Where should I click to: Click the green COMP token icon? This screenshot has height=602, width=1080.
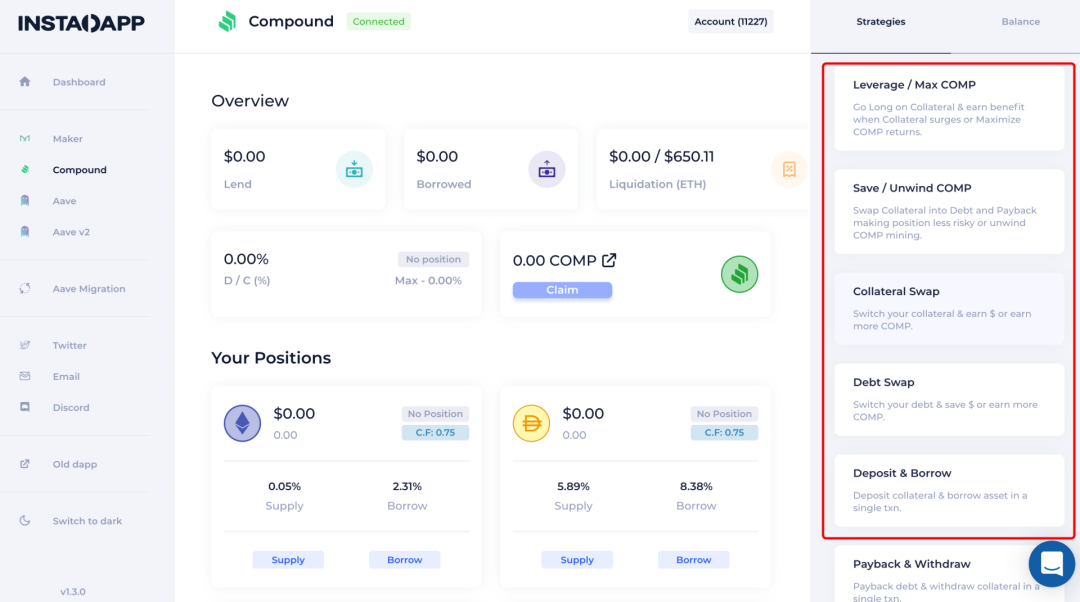coord(739,274)
